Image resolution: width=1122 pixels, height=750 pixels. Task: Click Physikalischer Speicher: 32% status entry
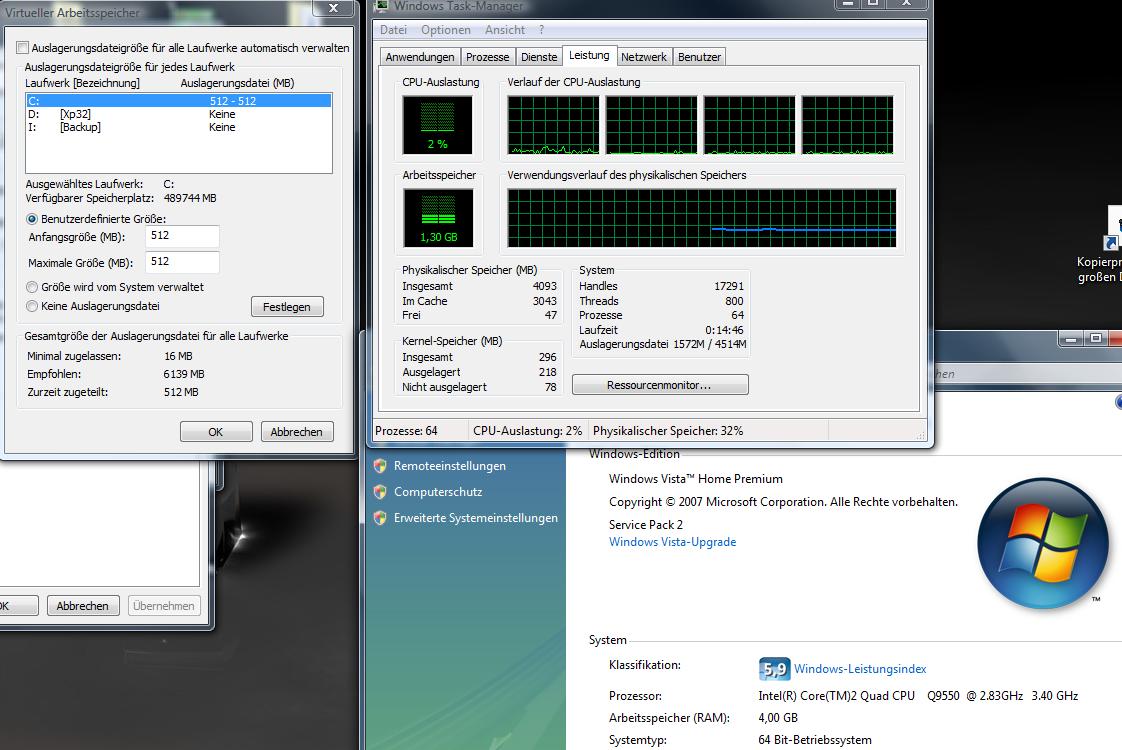click(x=668, y=431)
